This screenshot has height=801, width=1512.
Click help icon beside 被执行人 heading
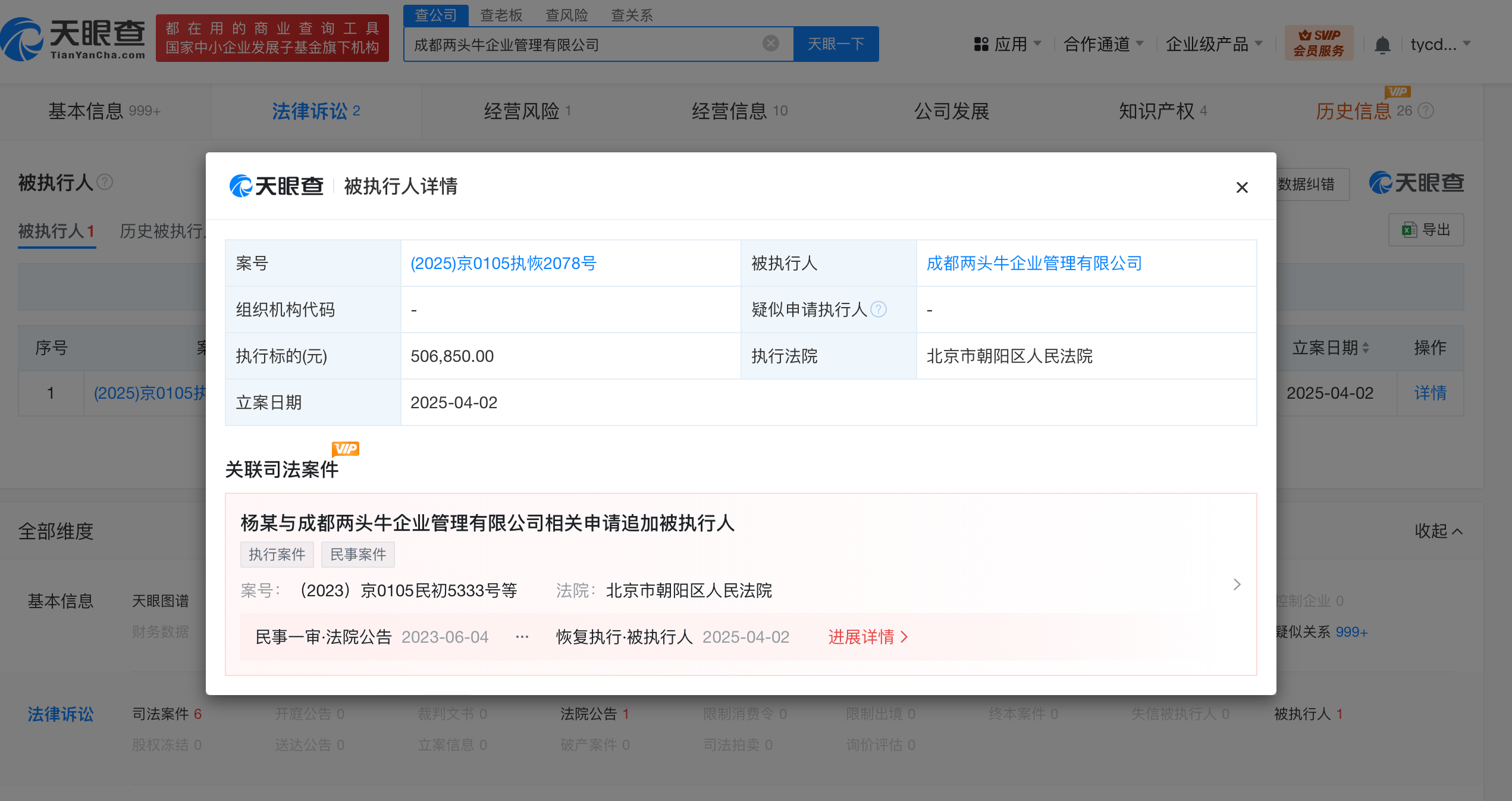[105, 182]
